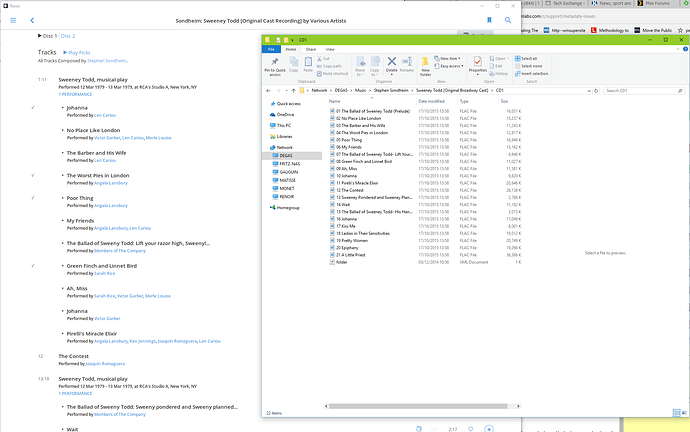Click Edit in the Open group
This screenshot has width=690, height=432.
click(496, 66)
